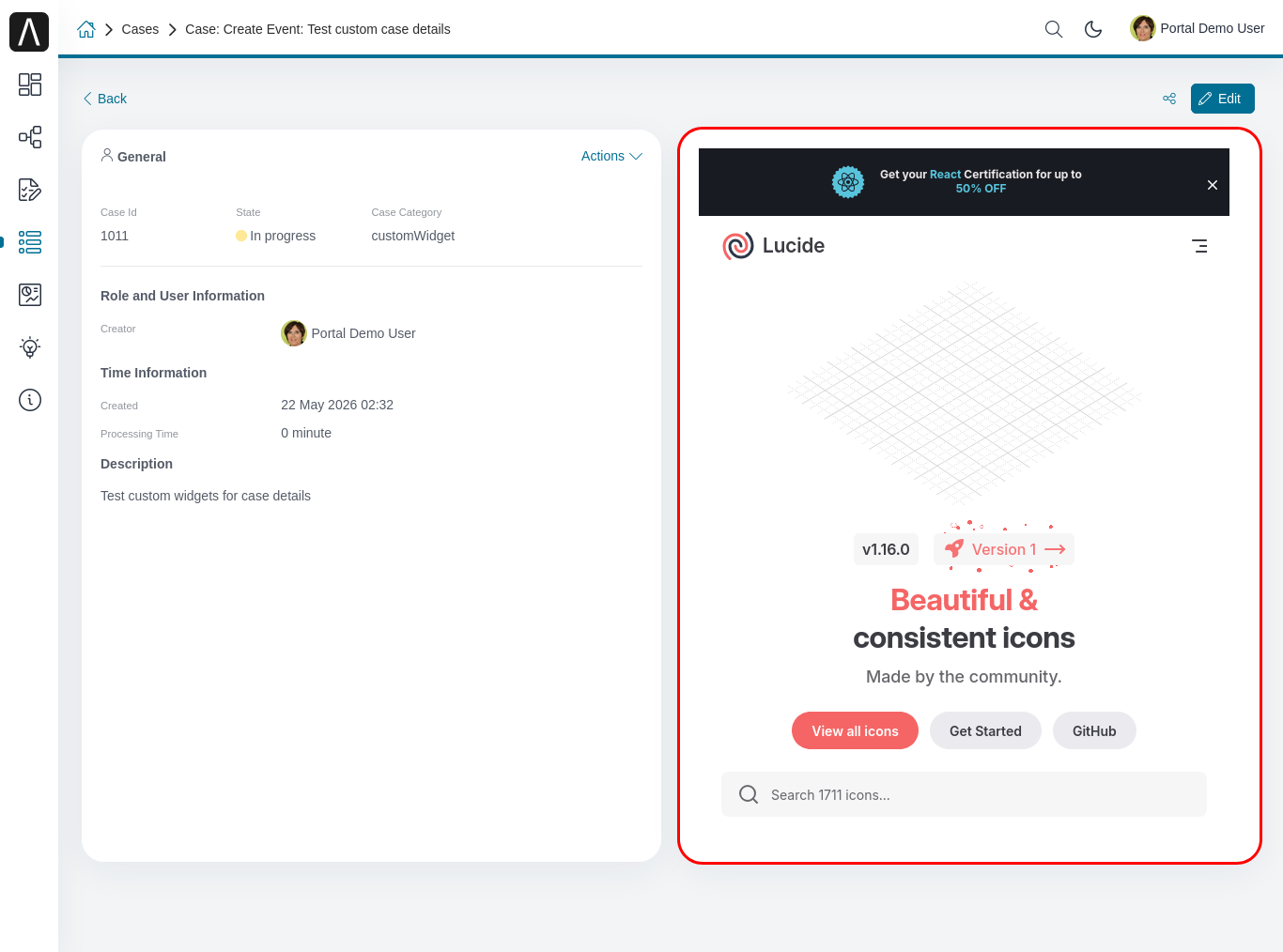
Task: Click the React logo in the banner
Action: pyautogui.click(x=848, y=182)
